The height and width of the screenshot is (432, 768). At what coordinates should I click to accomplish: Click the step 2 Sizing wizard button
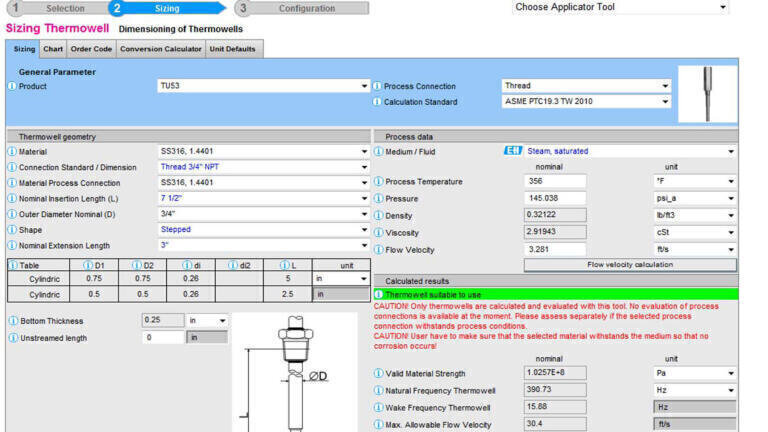pyautogui.click(x=167, y=8)
